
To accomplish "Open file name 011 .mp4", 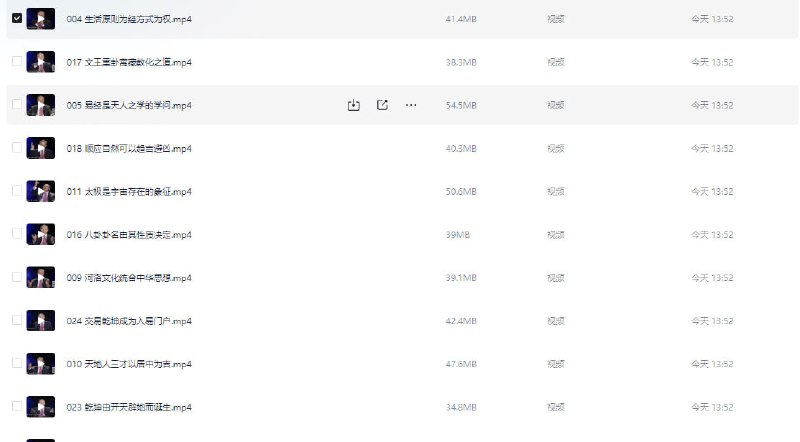I will [x=129, y=191].
